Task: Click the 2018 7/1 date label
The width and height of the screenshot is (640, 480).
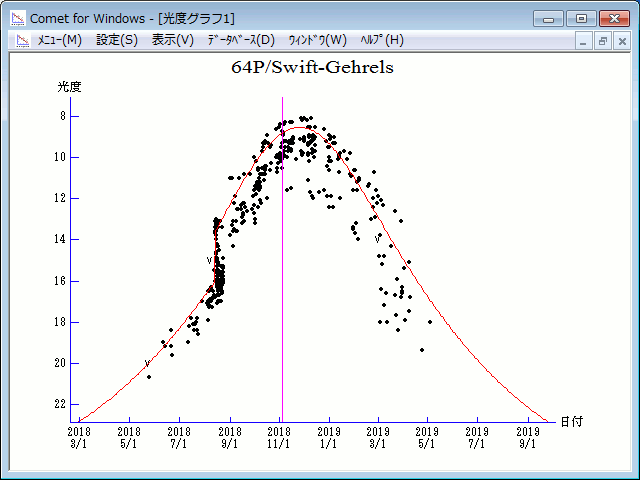Action: 179,438
